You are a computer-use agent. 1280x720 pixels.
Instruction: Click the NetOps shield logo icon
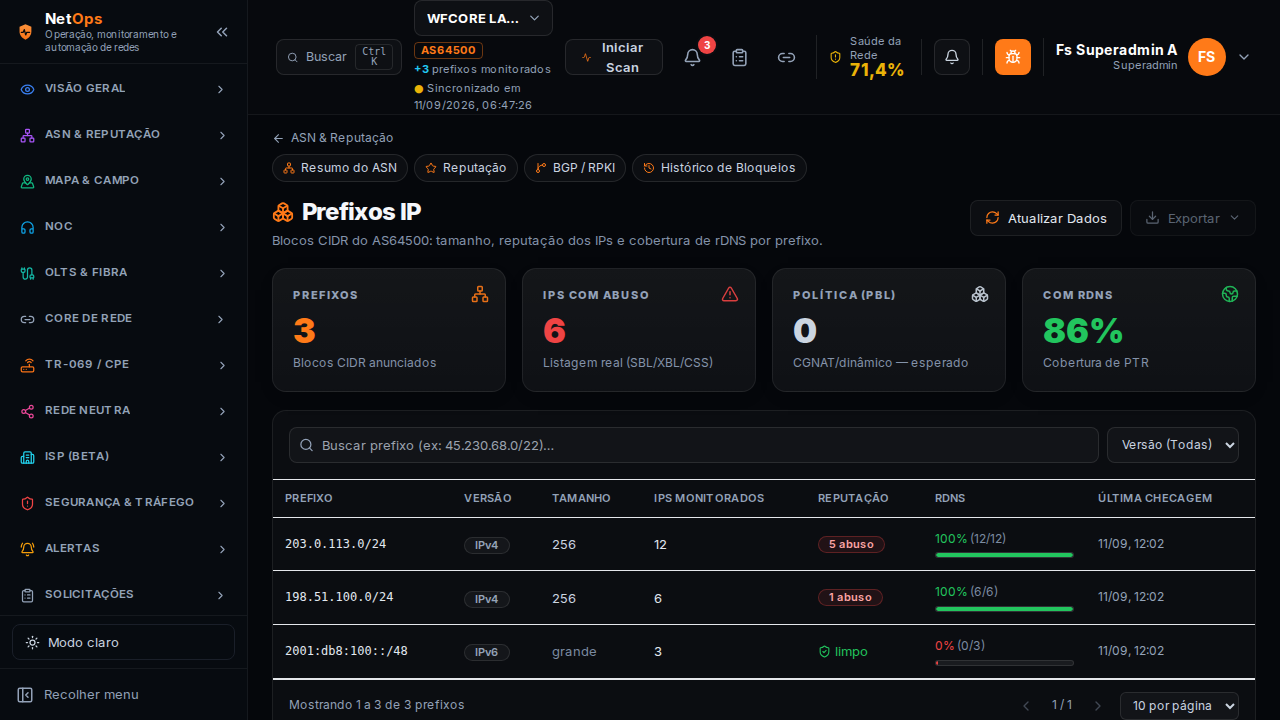pos(26,32)
